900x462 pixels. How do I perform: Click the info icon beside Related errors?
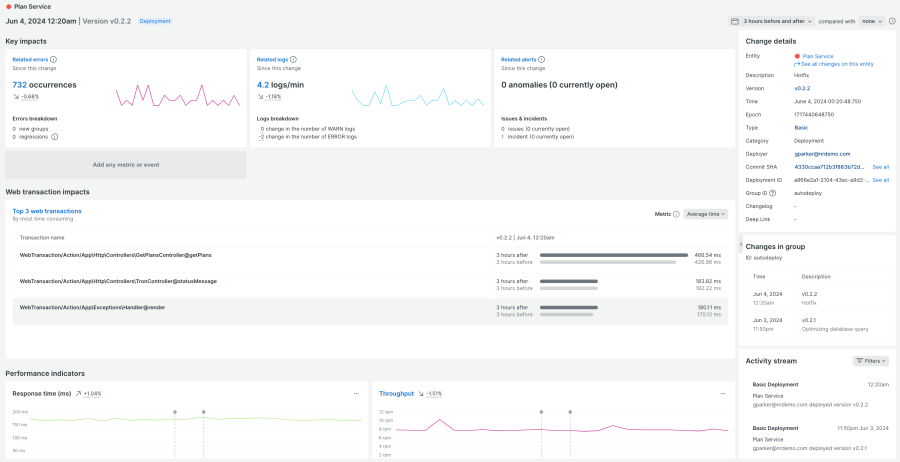53,60
